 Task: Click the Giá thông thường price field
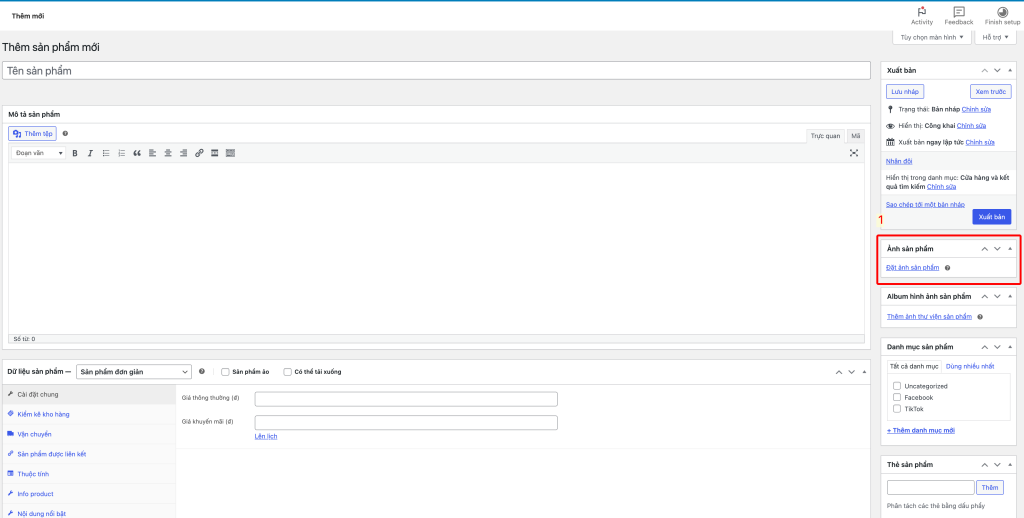coord(406,398)
